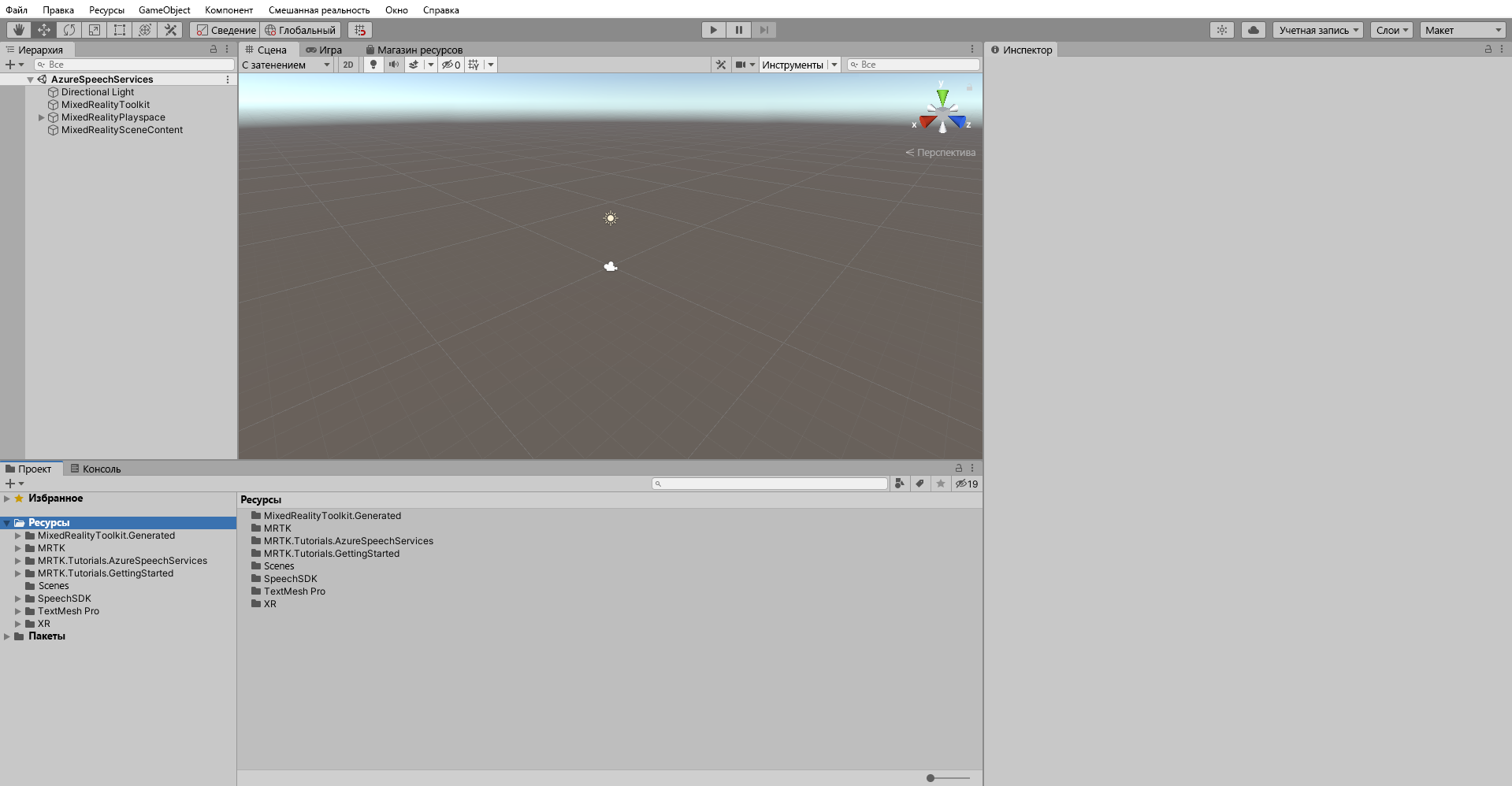Lock the Hierarchy panel
The height and width of the screenshot is (786, 1512).
coord(214,49)
